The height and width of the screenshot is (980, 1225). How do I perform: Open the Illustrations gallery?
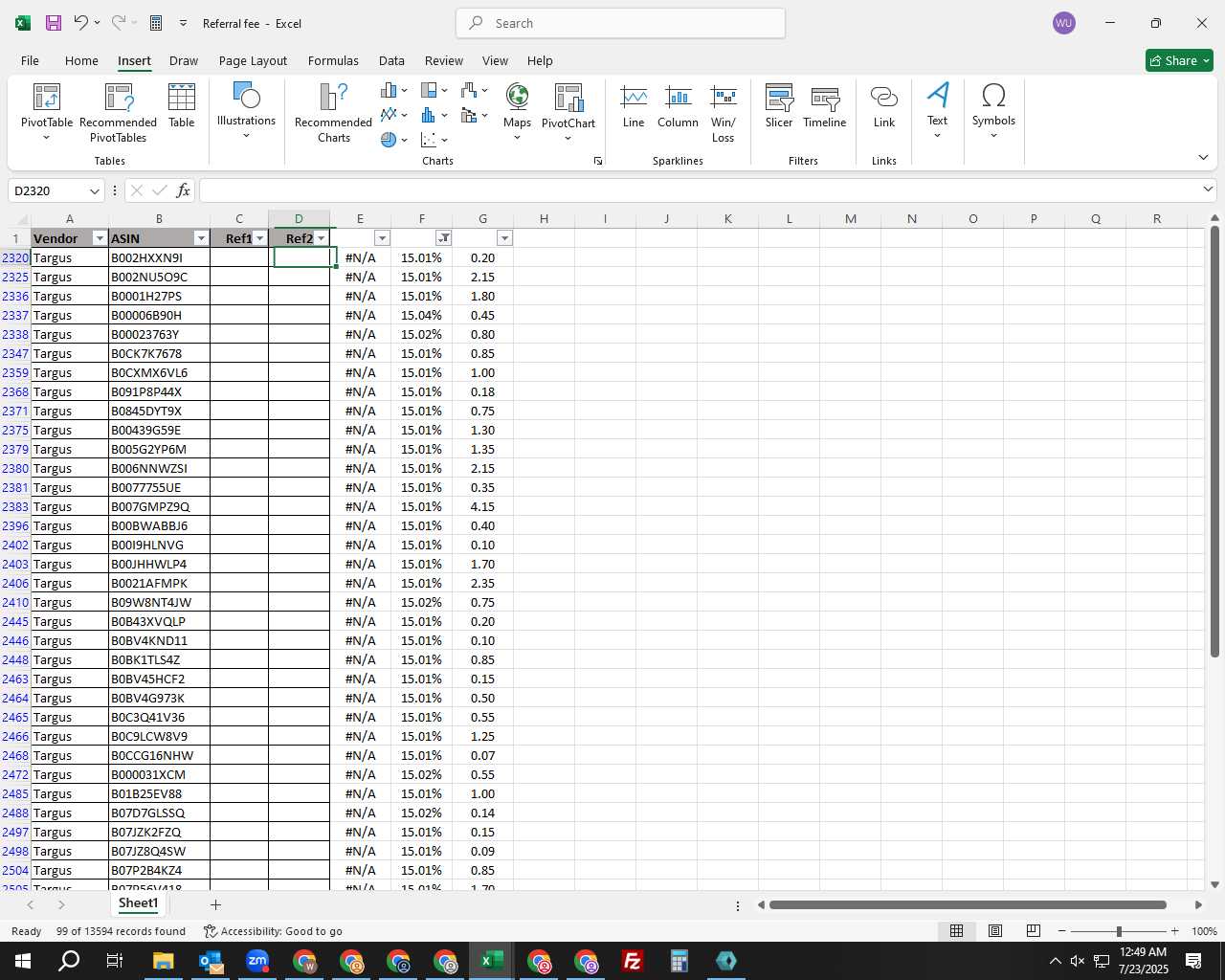point(246,111)
